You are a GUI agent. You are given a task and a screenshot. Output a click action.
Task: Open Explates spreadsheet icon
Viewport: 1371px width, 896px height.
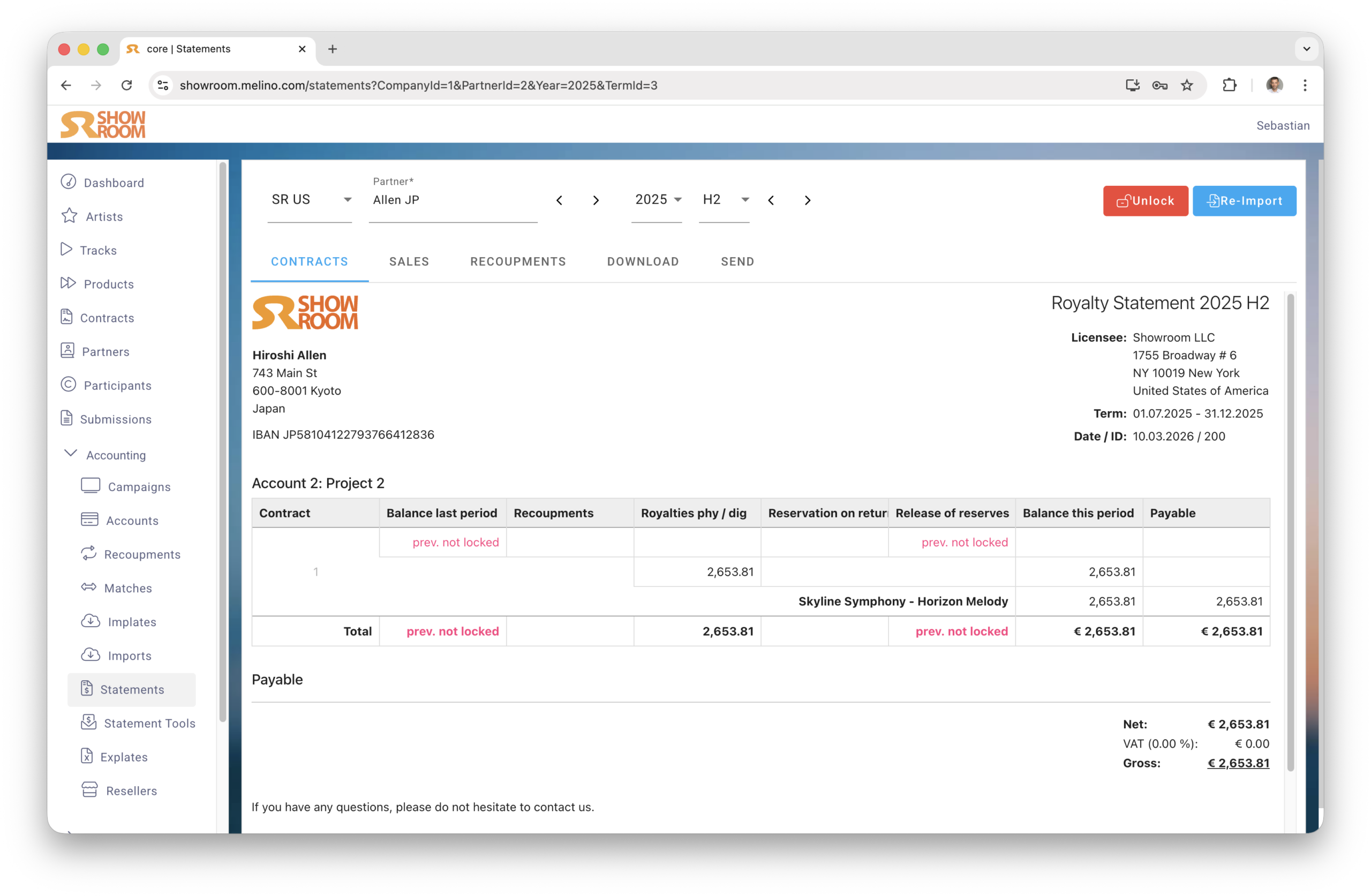pyautogui.click(x=87, y=756)
